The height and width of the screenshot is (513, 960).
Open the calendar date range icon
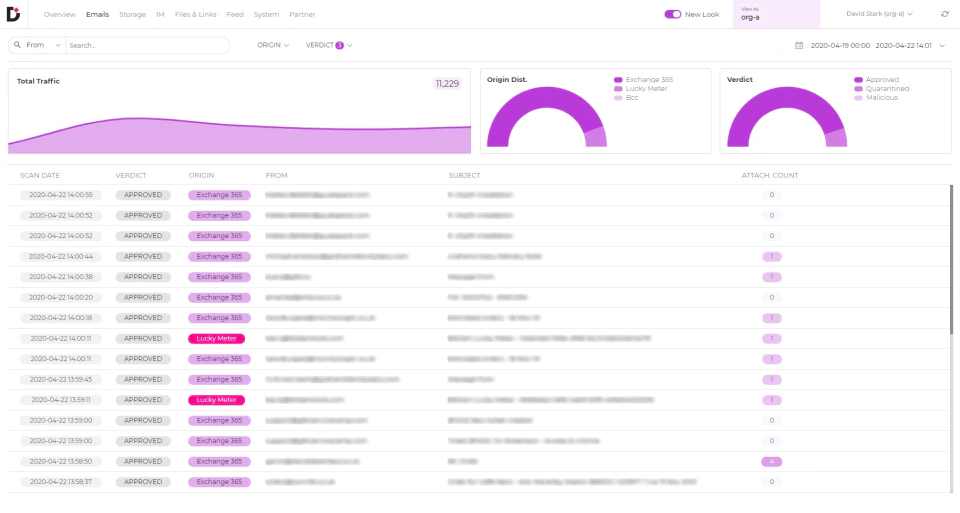pyautogui.click(x=799, y=45)
